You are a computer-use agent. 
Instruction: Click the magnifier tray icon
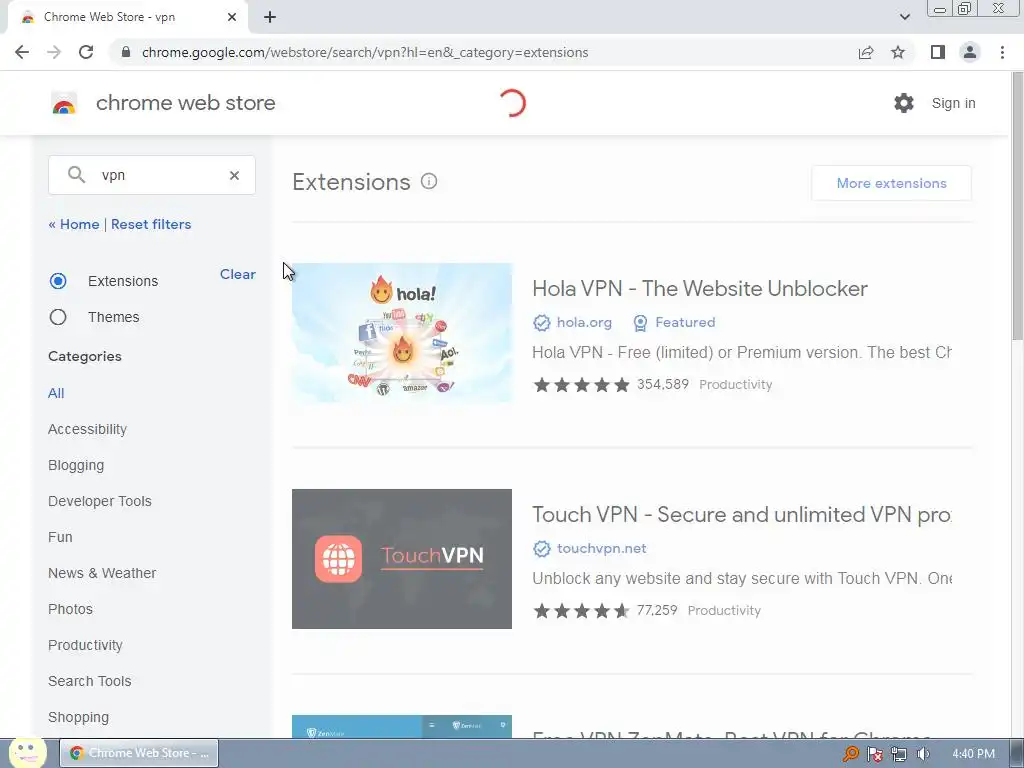pyautogui.click(x=850, y=754)
